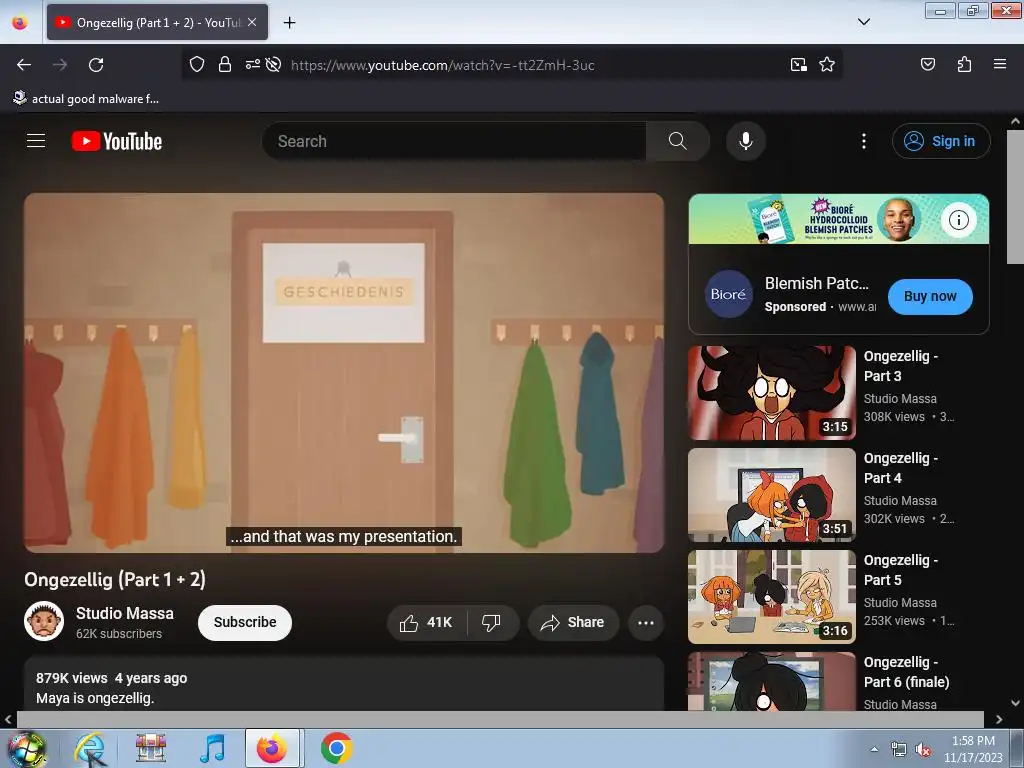Launch Google Chrome from taskbar

pyautogui.click(x=336, y=748)
